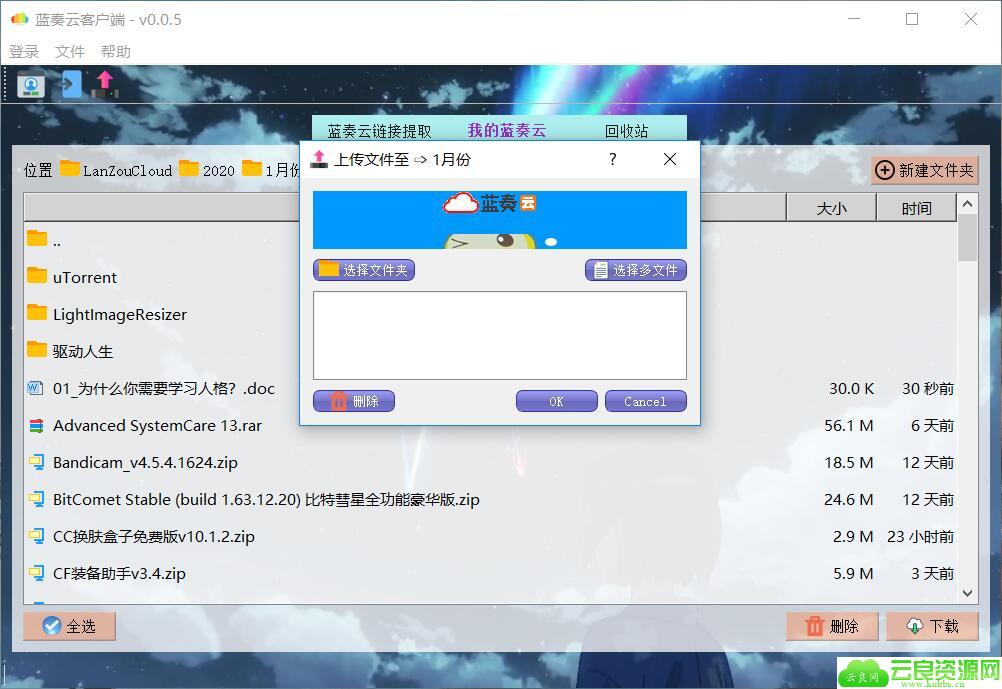The height and width of the screenshot is (689, 1002).
Task: Click the upload file list box
Action: click(x=500, y=336)
